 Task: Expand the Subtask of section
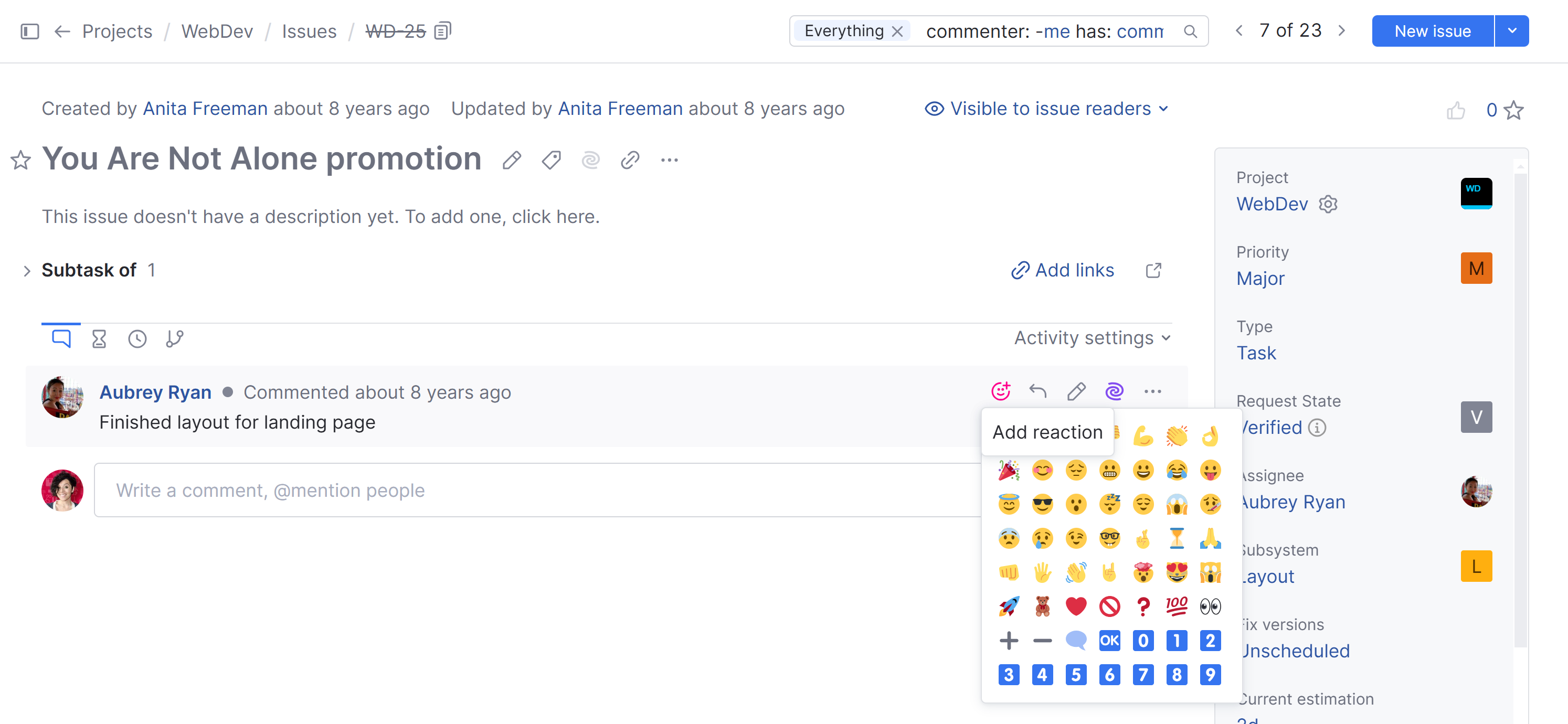coord(27,271)
